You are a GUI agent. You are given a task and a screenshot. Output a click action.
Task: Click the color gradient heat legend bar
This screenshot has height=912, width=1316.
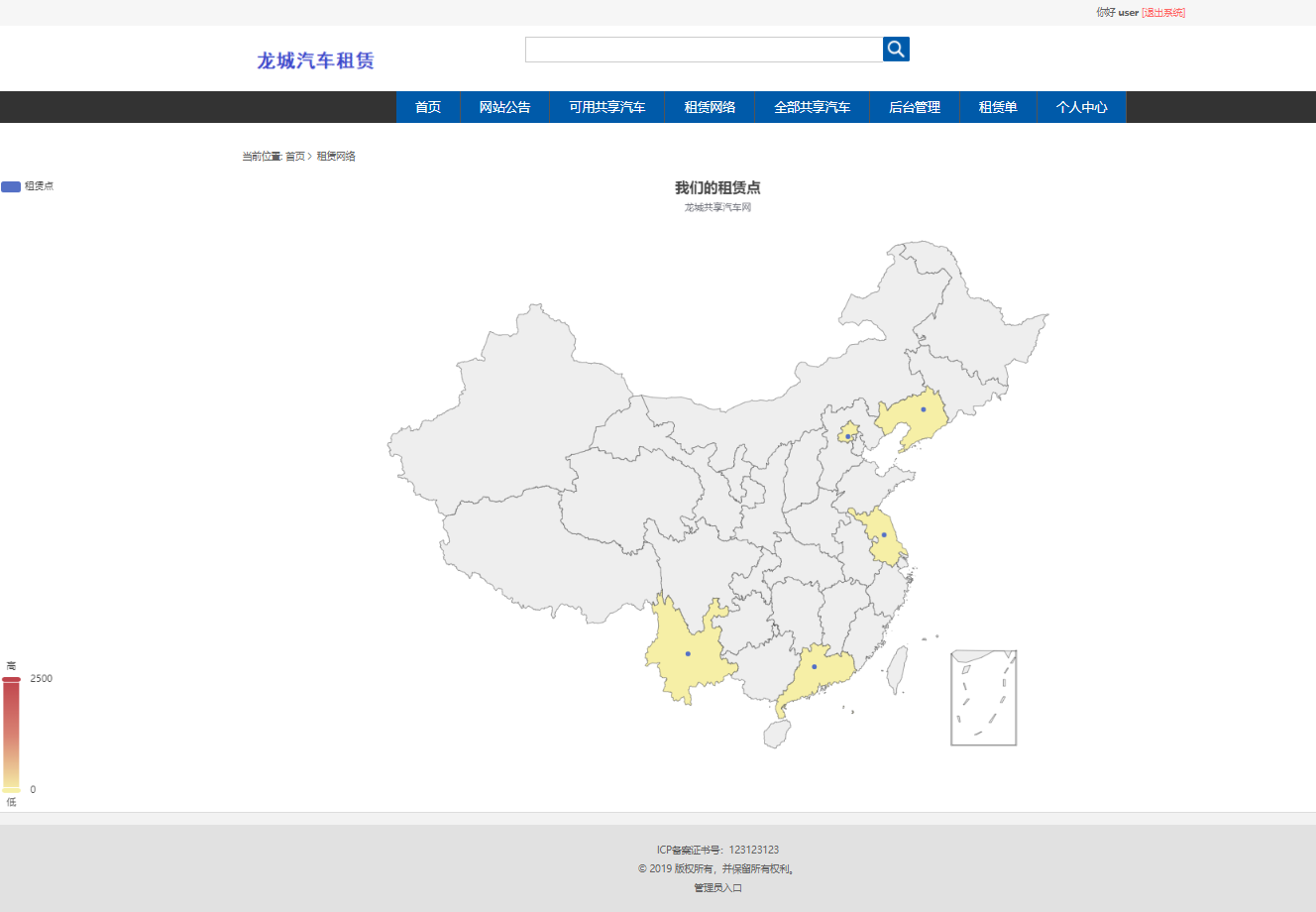point(12,734)
